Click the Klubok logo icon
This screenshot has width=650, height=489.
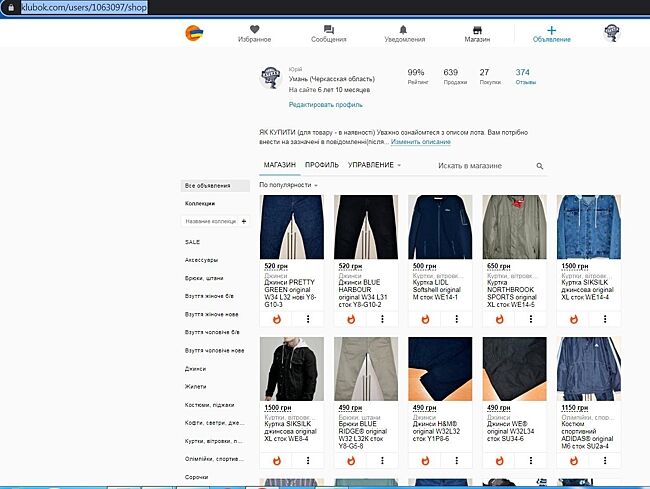click(193, 33)
